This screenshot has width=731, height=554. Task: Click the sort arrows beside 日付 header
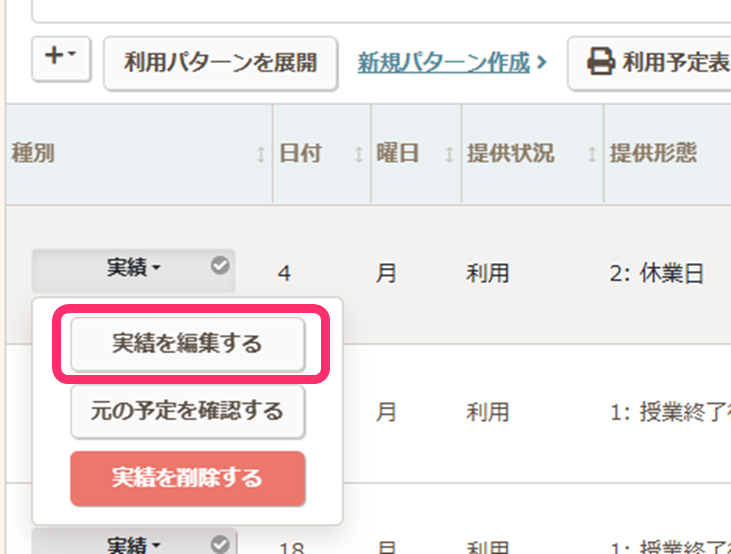tap(358, 155)
